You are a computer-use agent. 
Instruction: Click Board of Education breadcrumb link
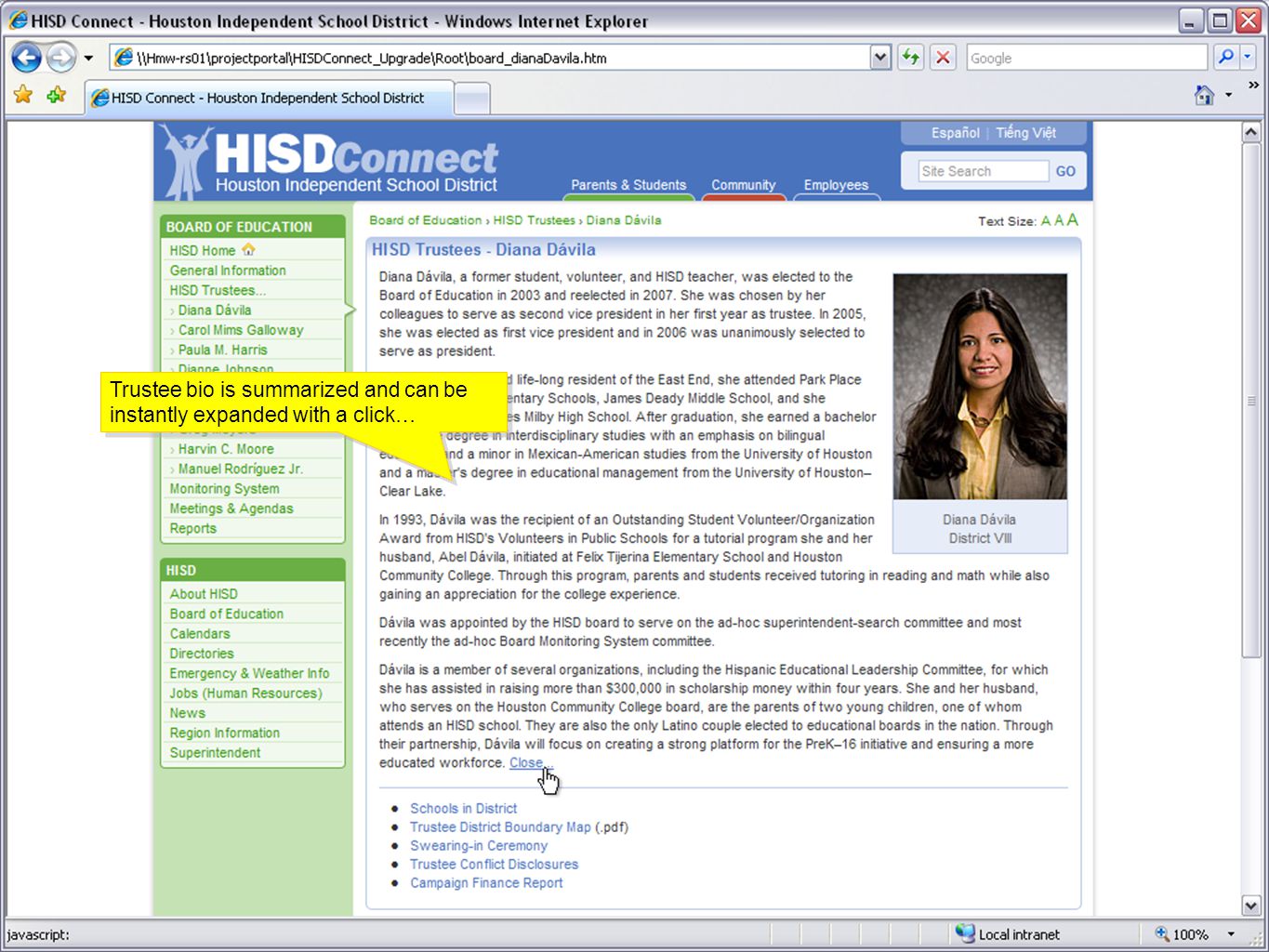click(426, 220)
